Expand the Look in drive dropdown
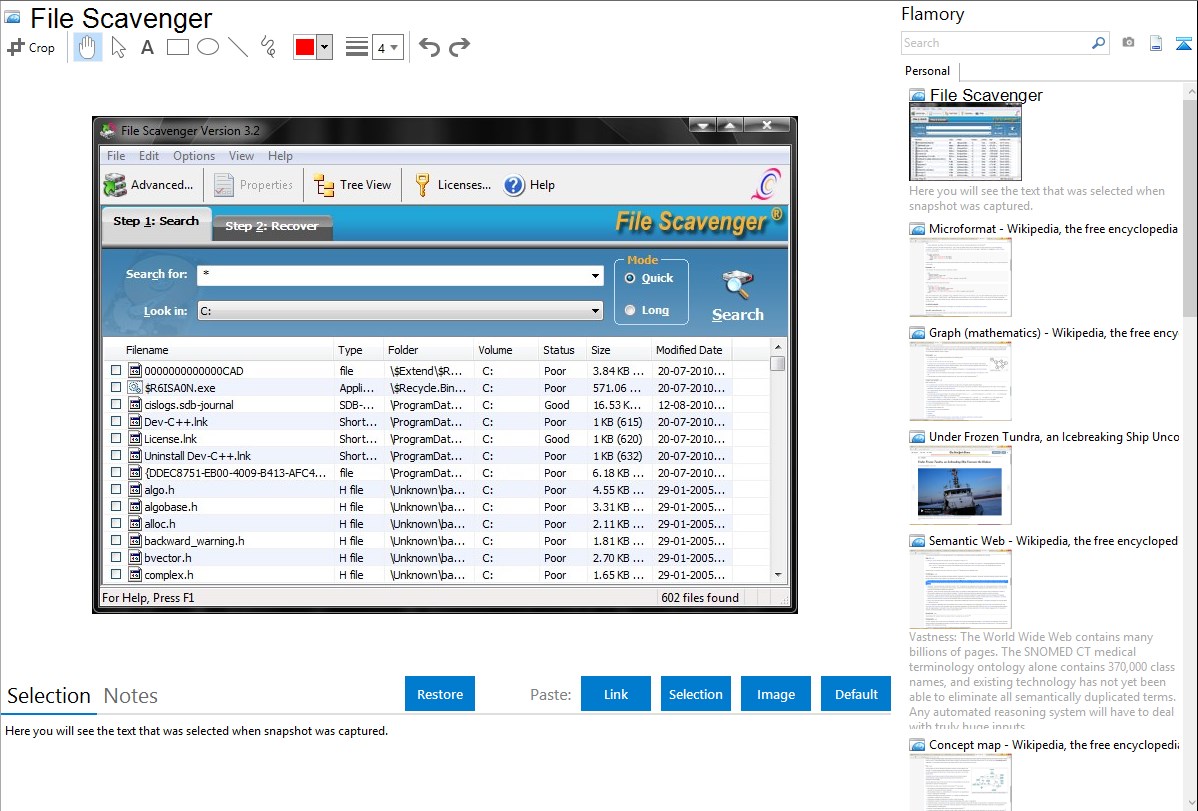The image size is (1198, 811). tap(595, 311)
